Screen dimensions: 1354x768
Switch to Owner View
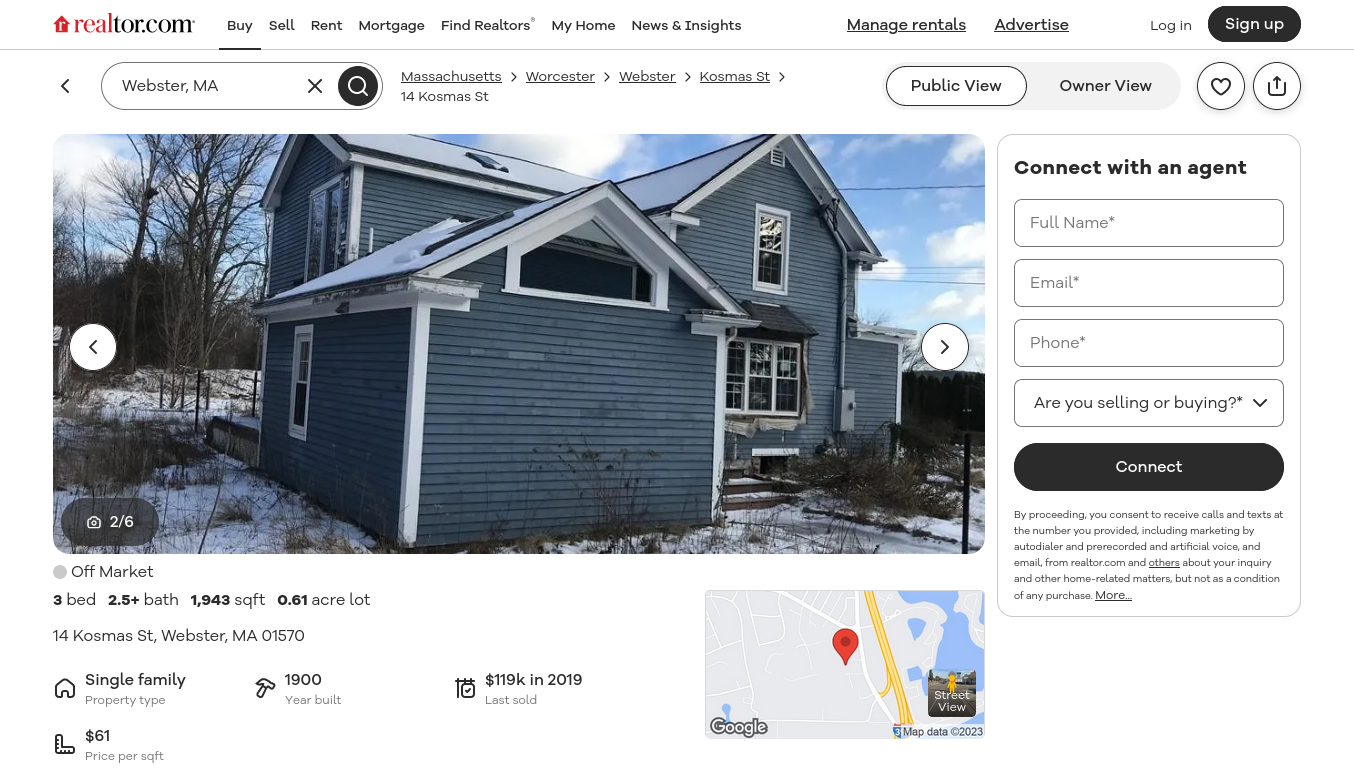1105,86
